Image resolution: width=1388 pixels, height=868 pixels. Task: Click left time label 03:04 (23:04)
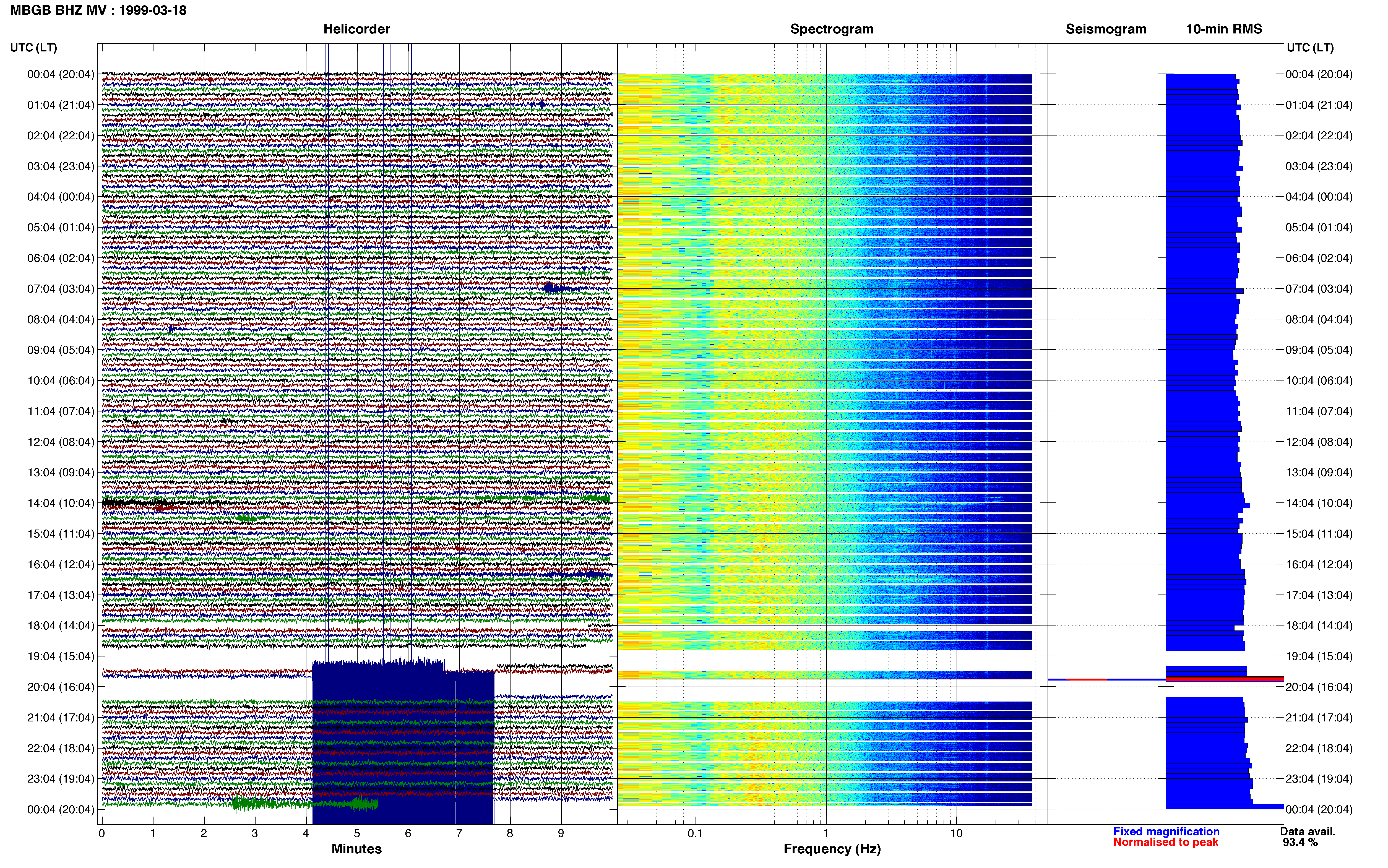[x=61, y=166]
